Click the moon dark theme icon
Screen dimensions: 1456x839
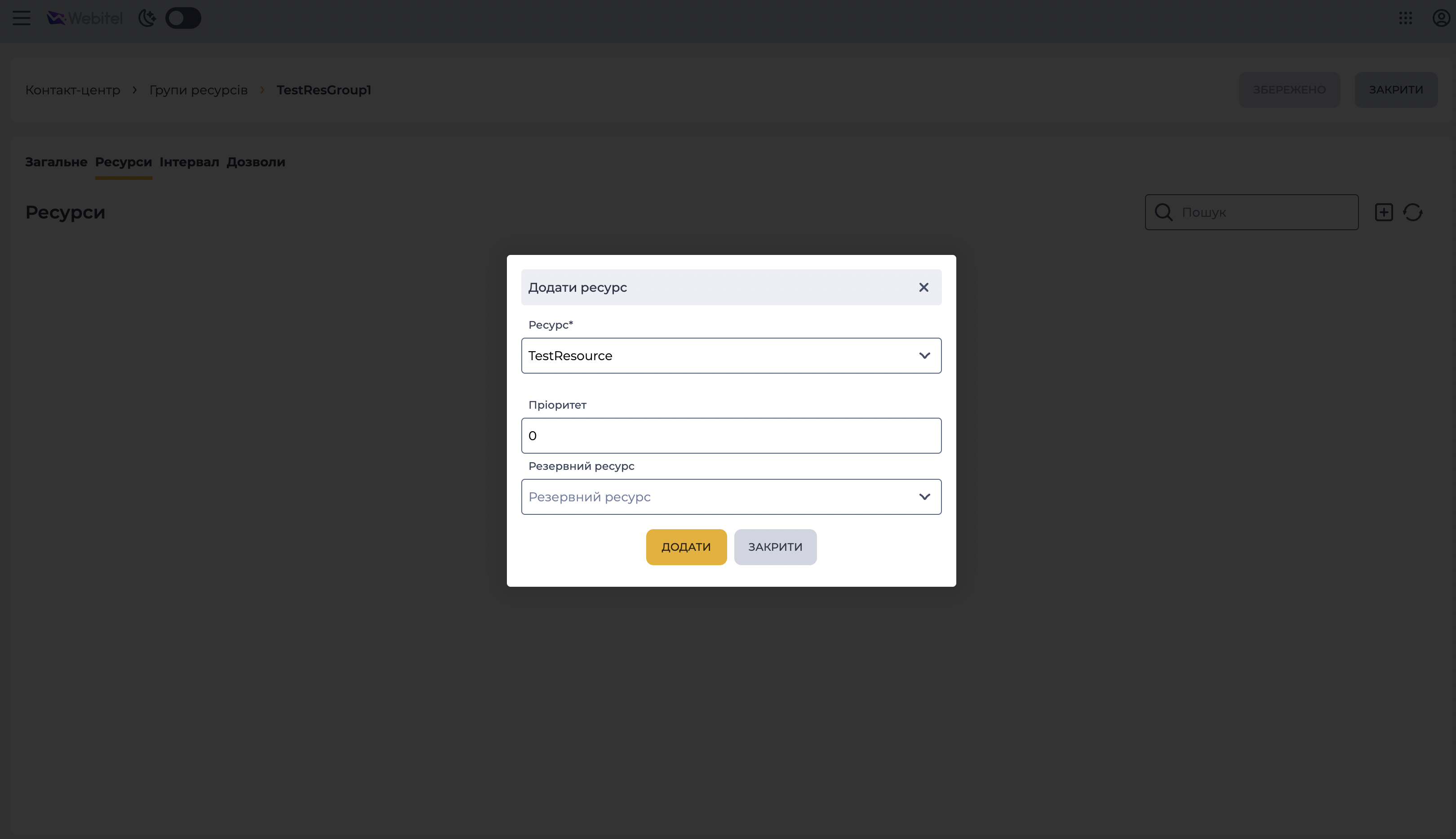[x=147, y=18]
